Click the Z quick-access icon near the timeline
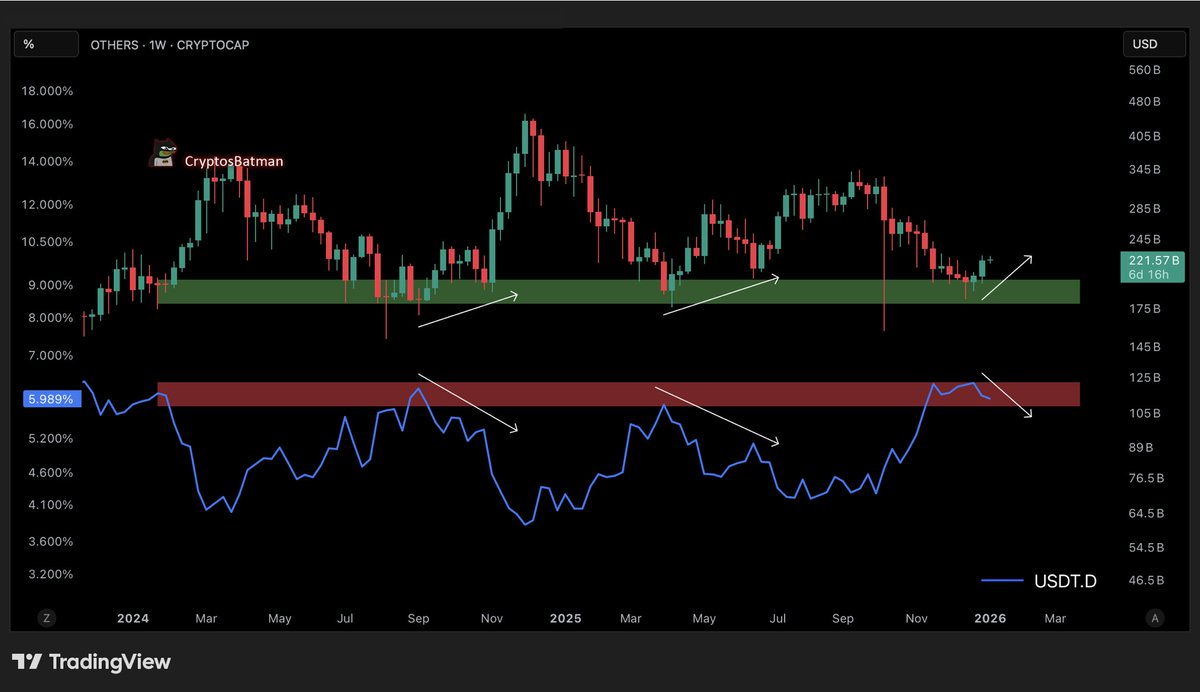This screenshot has height=692, width=1200. (46, 618)
